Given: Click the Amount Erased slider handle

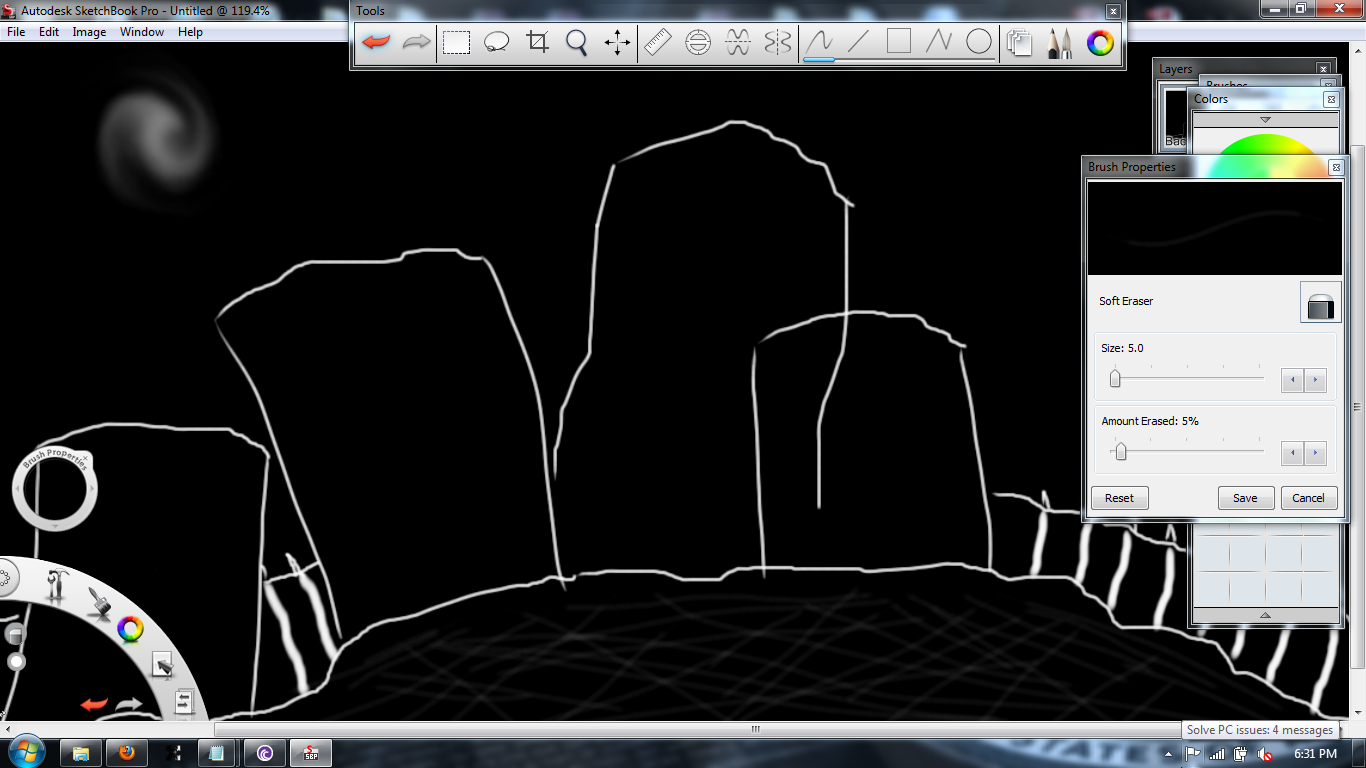Looking at the screenshot, I should point(1121,452).
